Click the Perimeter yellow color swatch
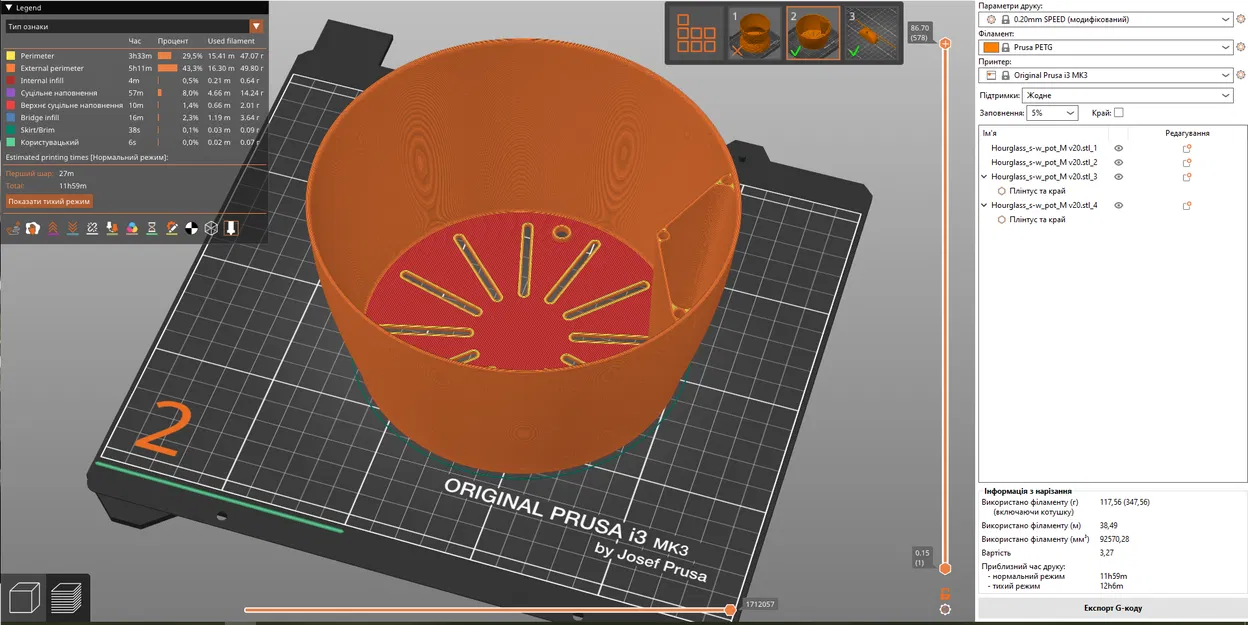The image size is (1248, 625). (11, 56)
